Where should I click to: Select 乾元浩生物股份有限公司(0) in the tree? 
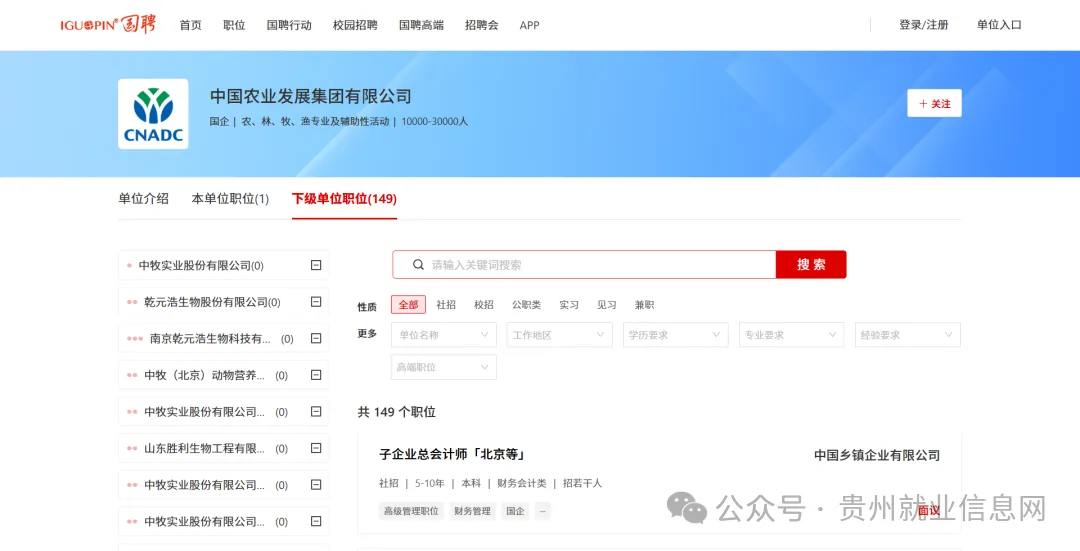[212, 302]
